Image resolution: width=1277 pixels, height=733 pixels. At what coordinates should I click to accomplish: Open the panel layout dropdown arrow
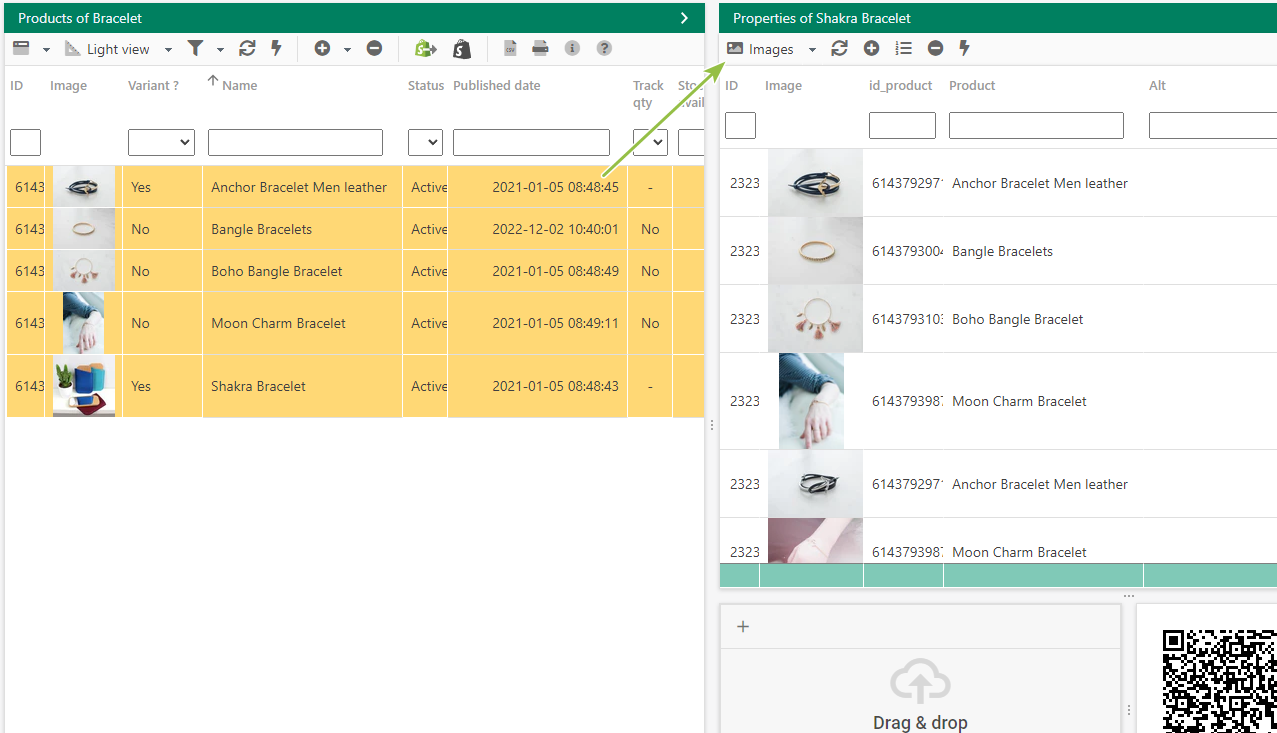pos(46,49)
